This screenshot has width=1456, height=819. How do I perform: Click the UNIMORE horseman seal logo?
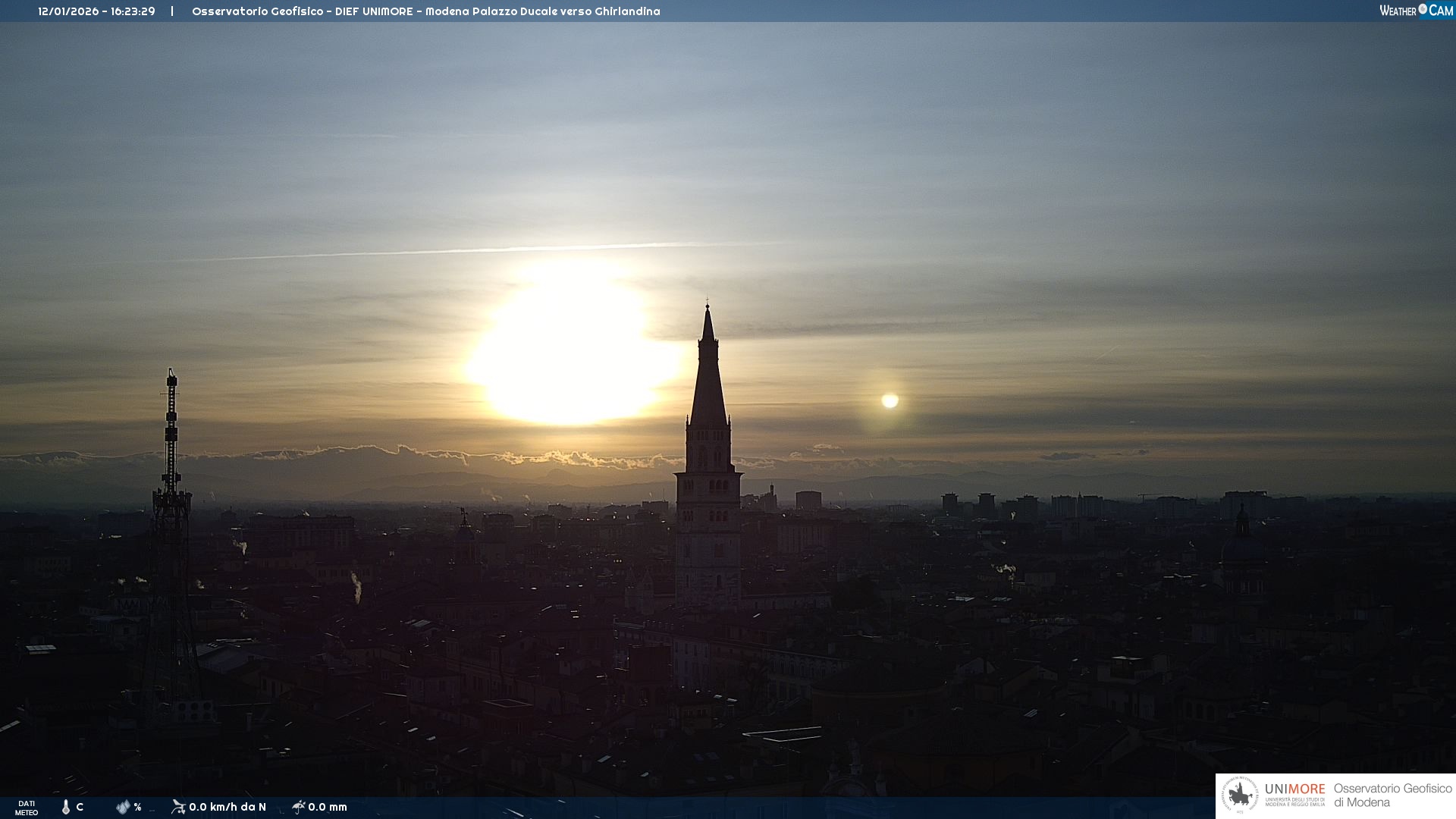[x=1239, y=795]
